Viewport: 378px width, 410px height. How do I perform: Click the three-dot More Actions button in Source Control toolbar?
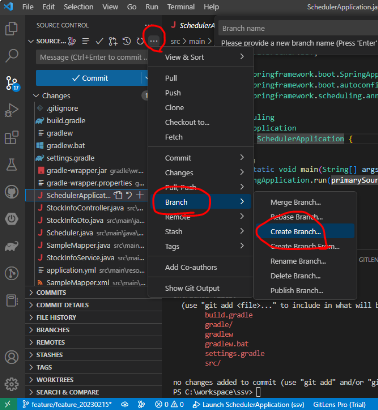pos(154,41)
